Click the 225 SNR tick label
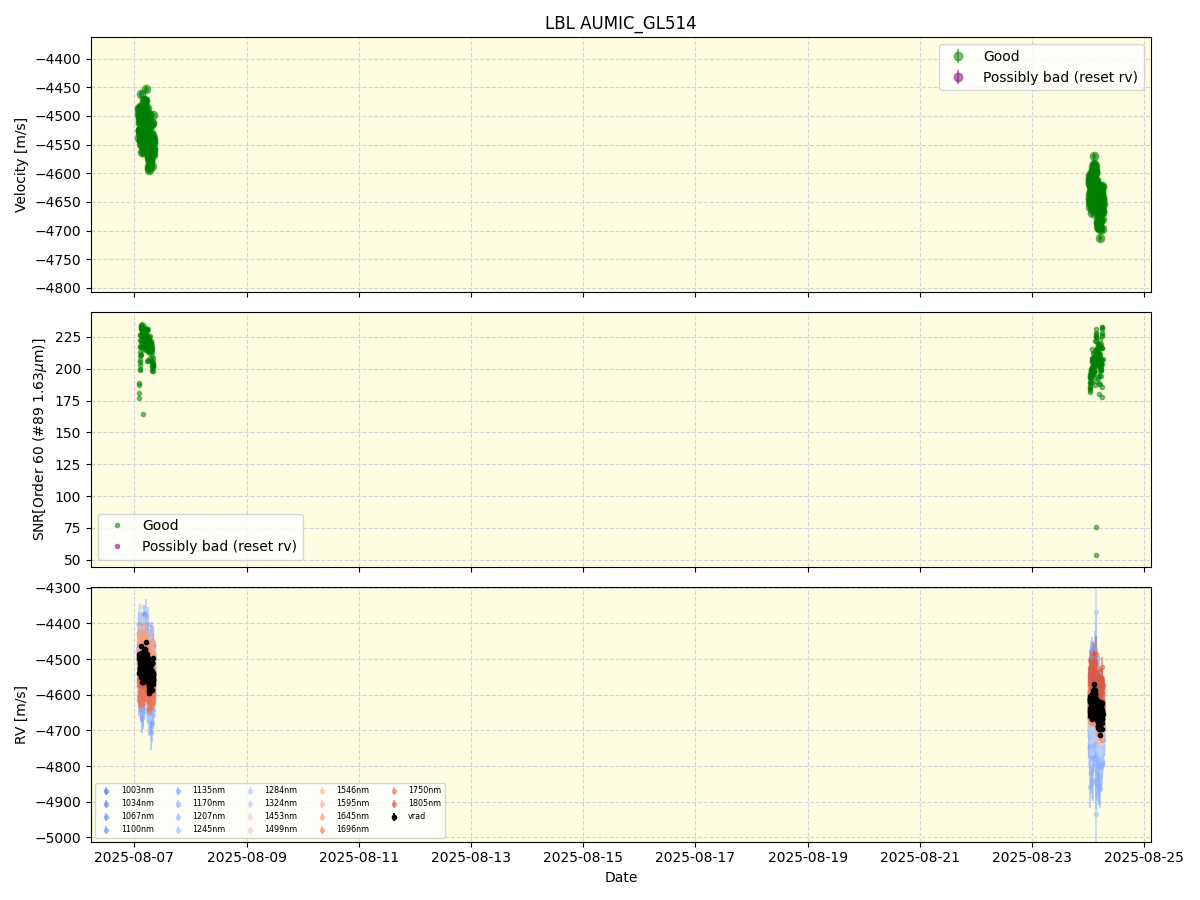This screenshot has height=900, width=1200. 71,337
